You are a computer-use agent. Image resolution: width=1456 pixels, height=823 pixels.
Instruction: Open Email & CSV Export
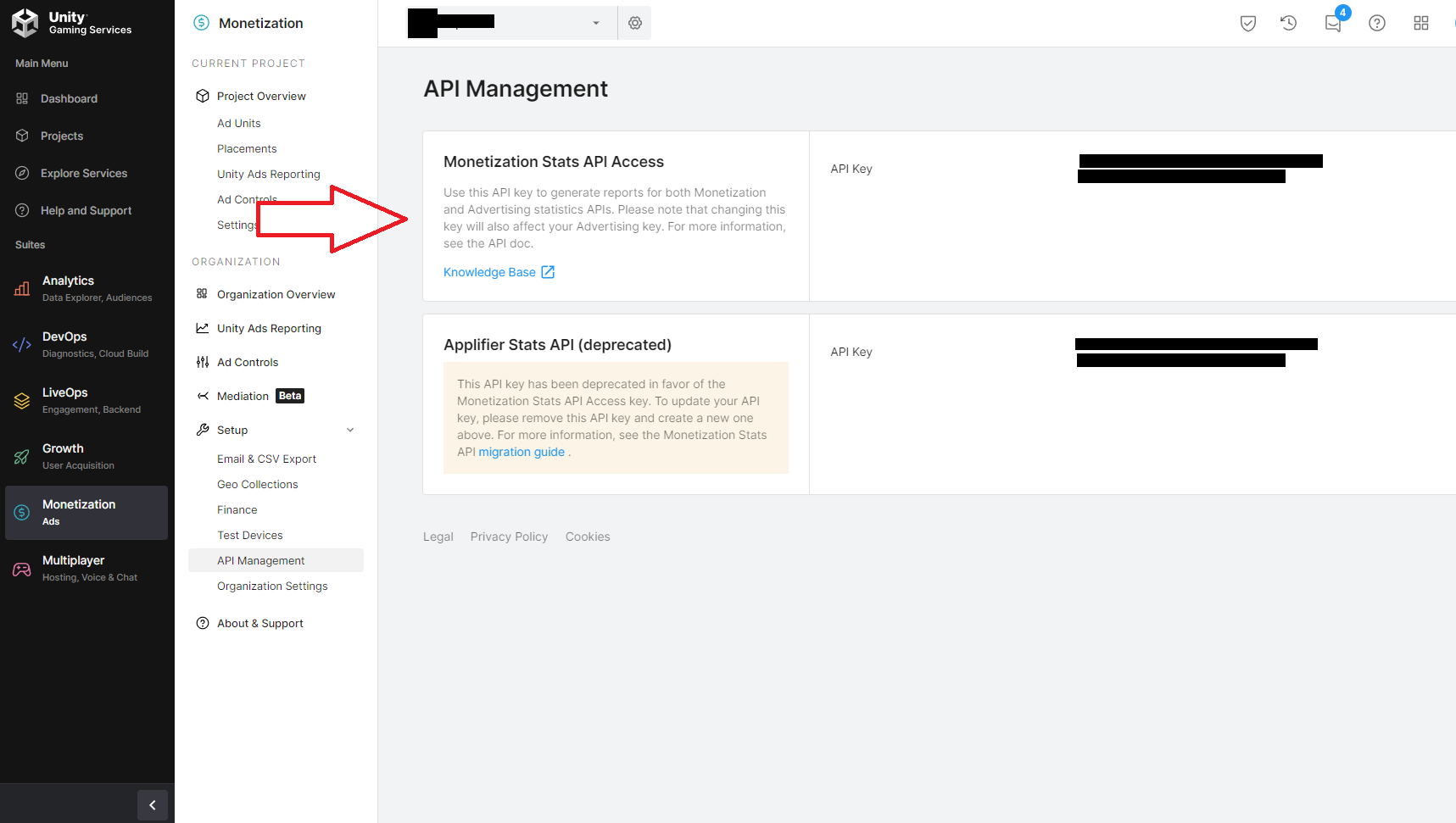(266, 459)
